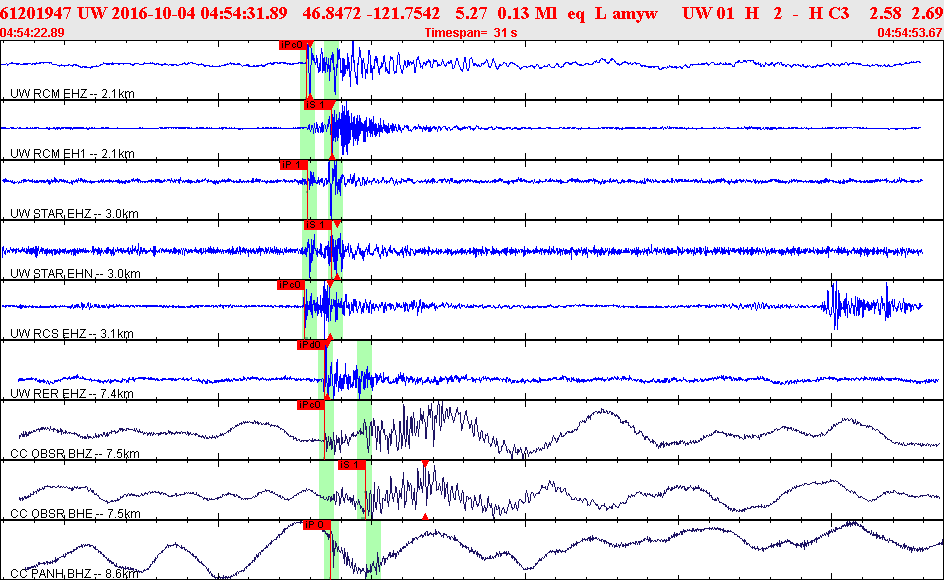Image resolution: width=944 pixels, height=580 pixels.
Task: Select the iPd0 pick flag on RER EHZ
Action: [311, 345]
